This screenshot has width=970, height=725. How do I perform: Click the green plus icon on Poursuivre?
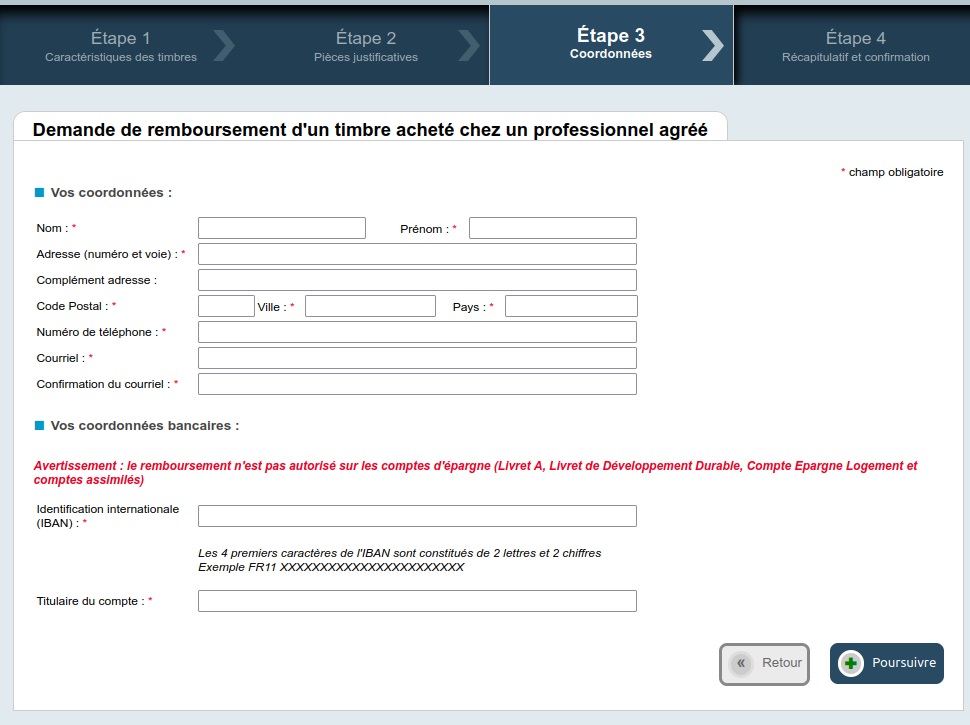851,663
